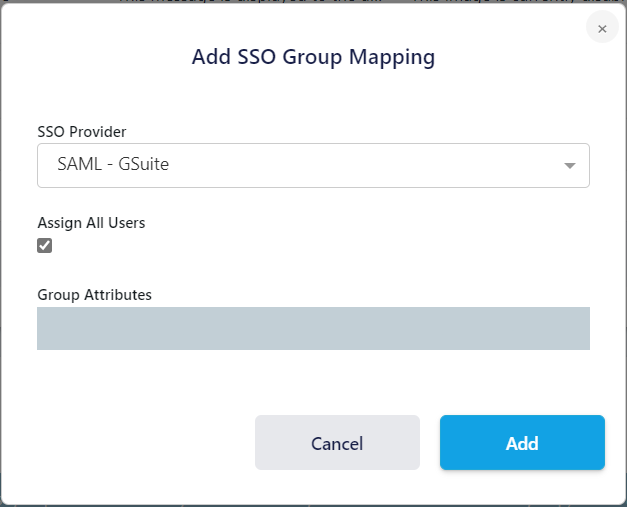The image size is (627, 507).
Task: Click the SSO Provider label
Action: coord(82,131)
